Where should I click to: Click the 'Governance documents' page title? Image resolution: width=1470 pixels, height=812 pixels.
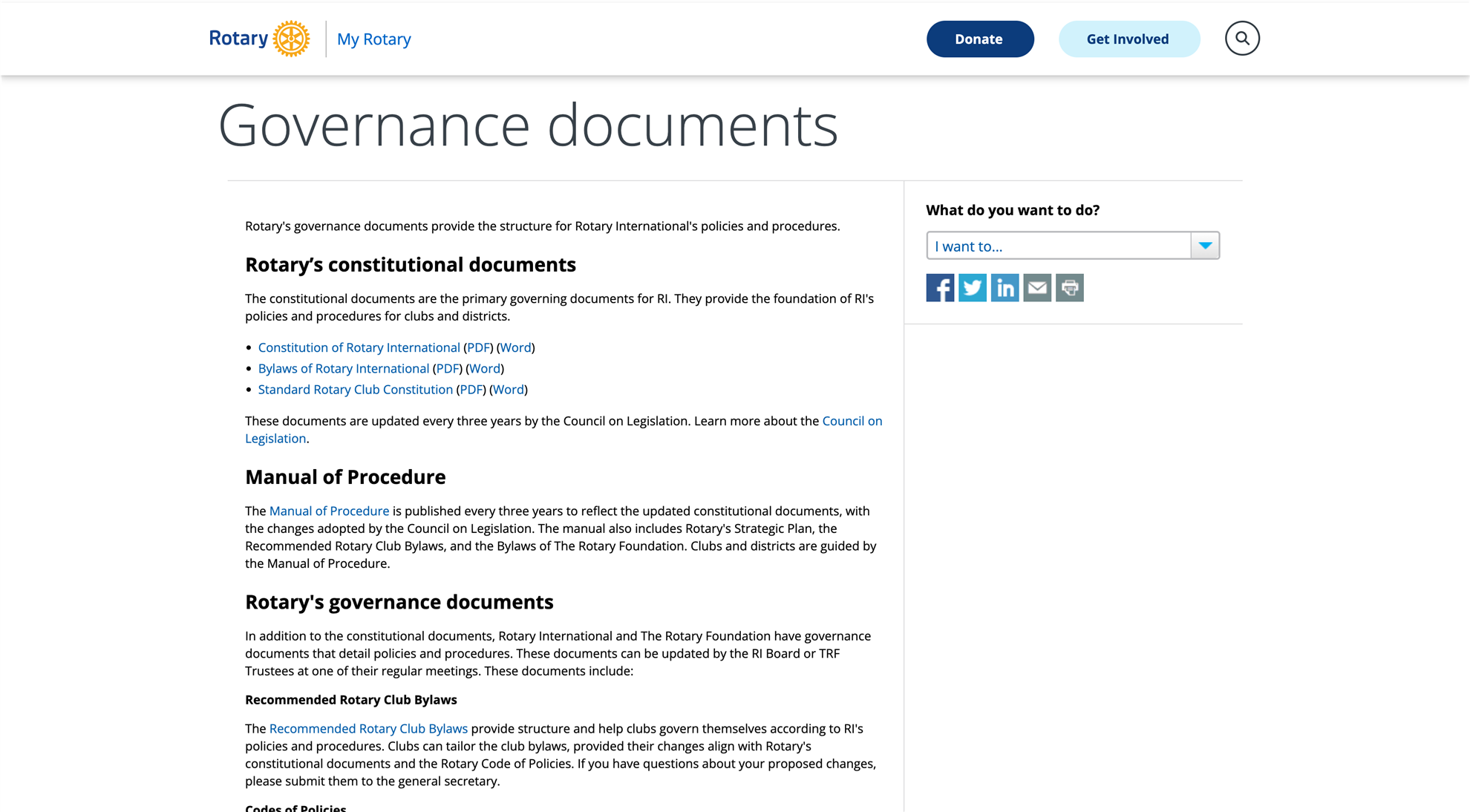tap(528, 125)
